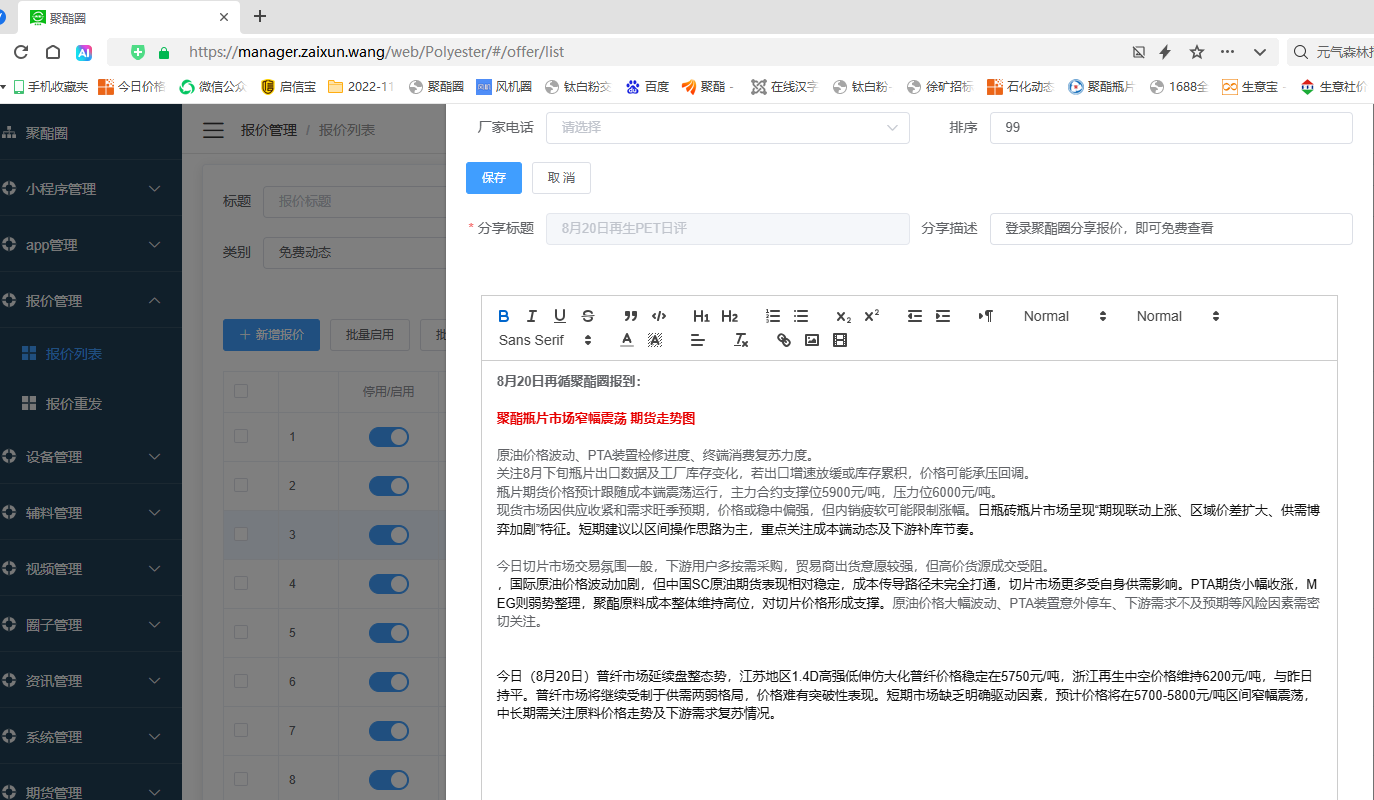1374x800 pixels.
Task: Click the clear formatting icon
Action: (x=741, y=340)
